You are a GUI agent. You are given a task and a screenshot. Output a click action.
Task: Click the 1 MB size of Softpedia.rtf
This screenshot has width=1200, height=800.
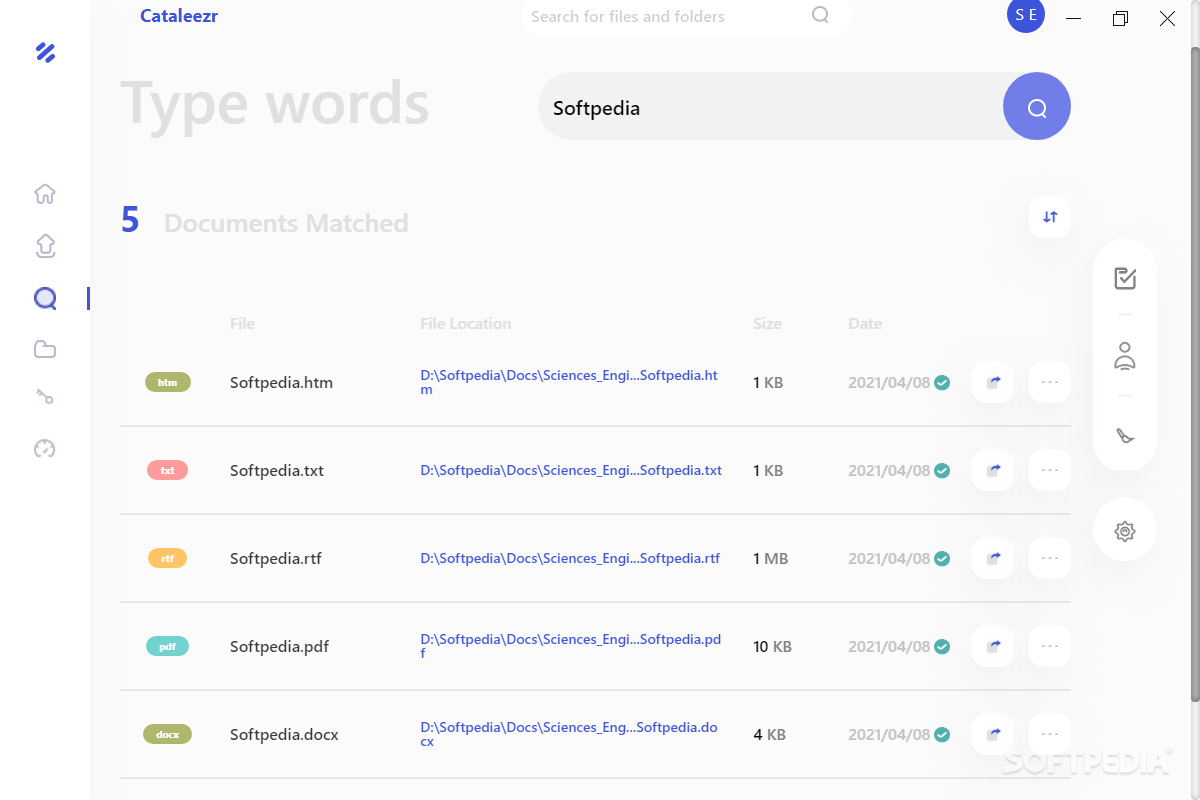770,559
